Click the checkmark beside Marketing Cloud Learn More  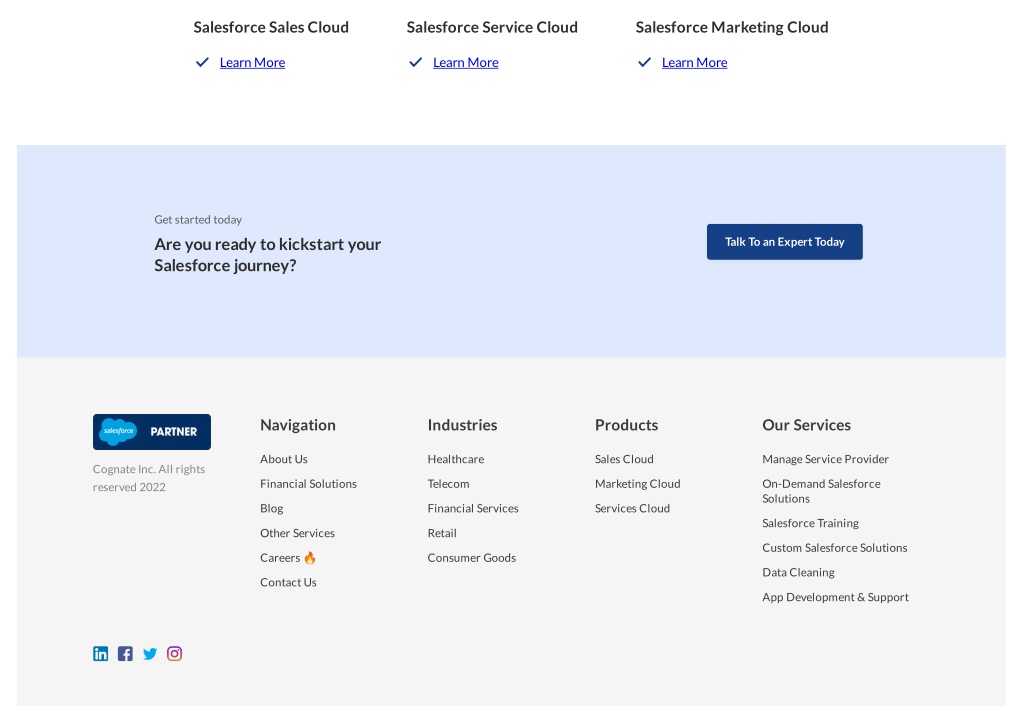coord(645,62)
